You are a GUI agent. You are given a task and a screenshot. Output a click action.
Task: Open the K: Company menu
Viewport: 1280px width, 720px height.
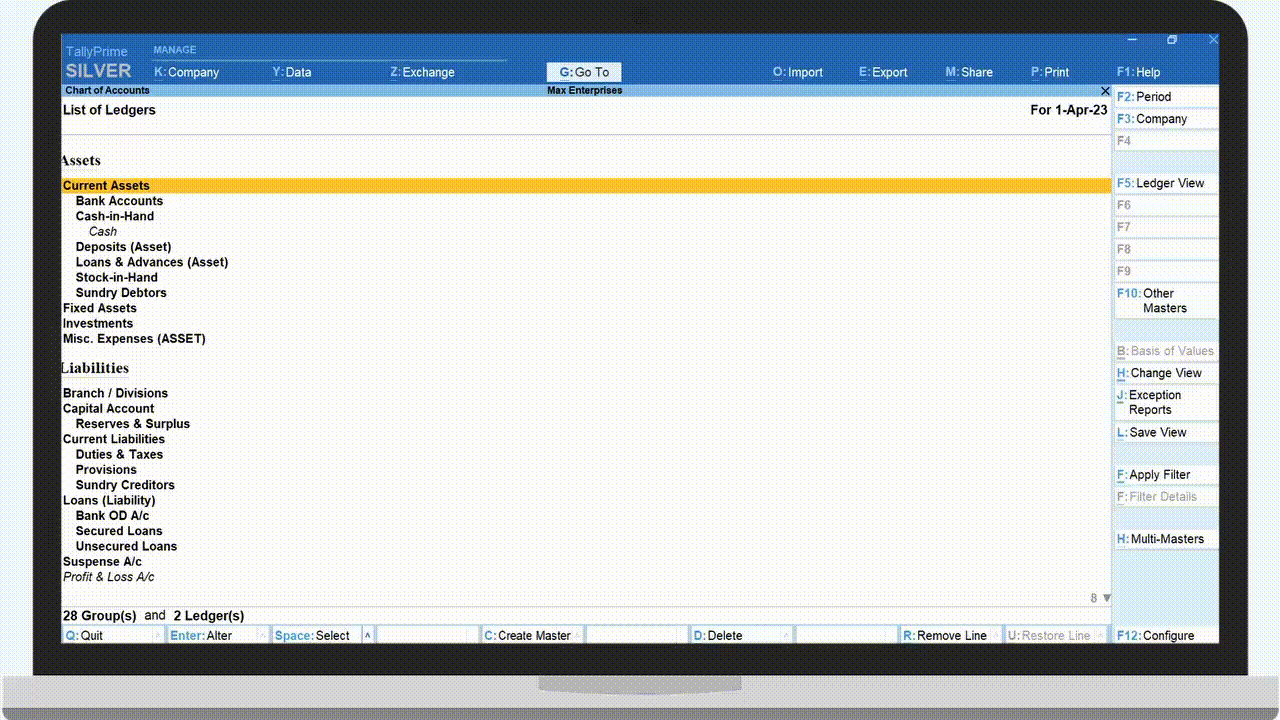click(187, 72)
